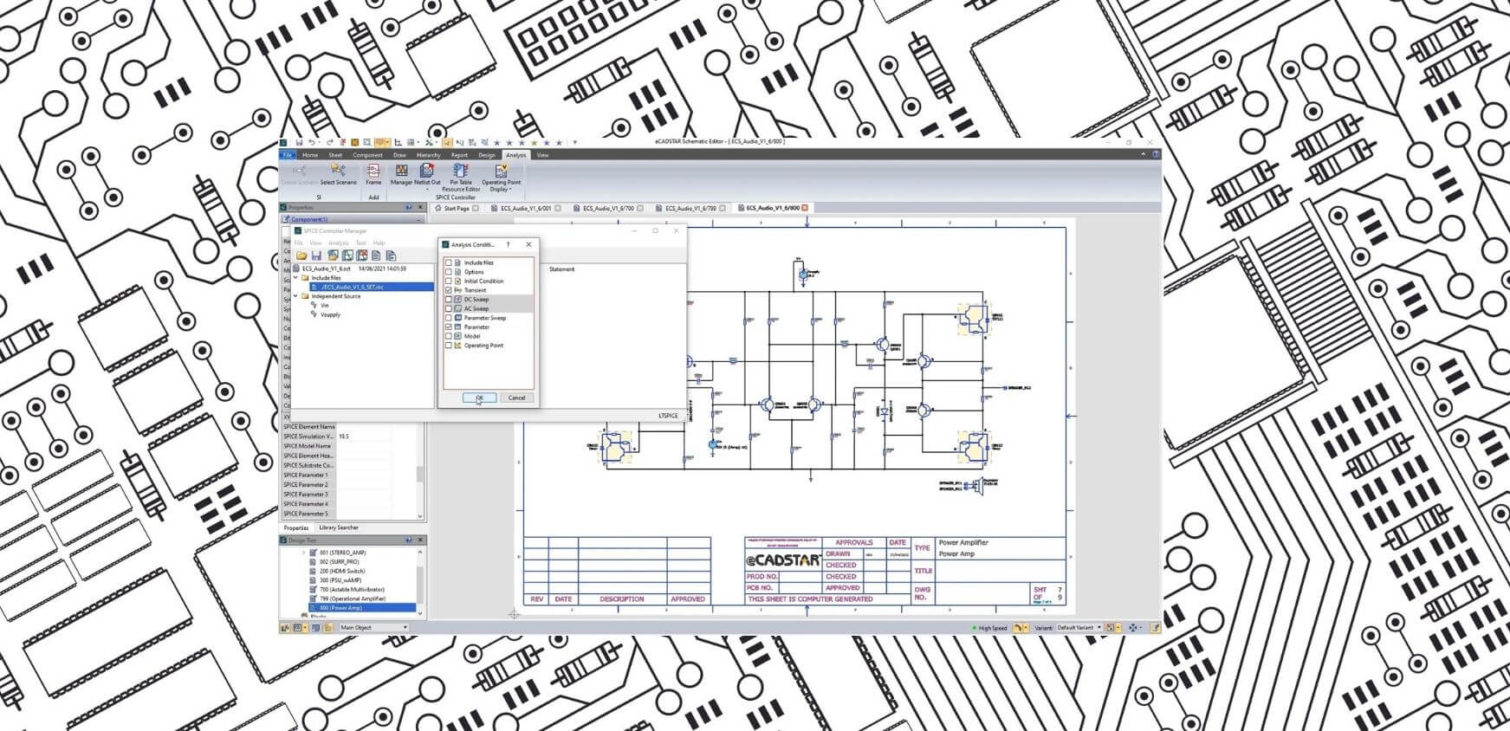Click the third status bar icon left of Main Object
The width and height of the screenshot is (1510, 731).
pyautogui.click(x=316, y=627)
